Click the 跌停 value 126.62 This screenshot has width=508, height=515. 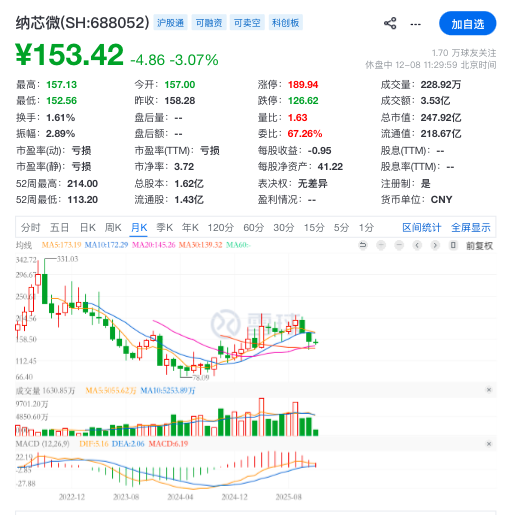click(x=303, y=101)
